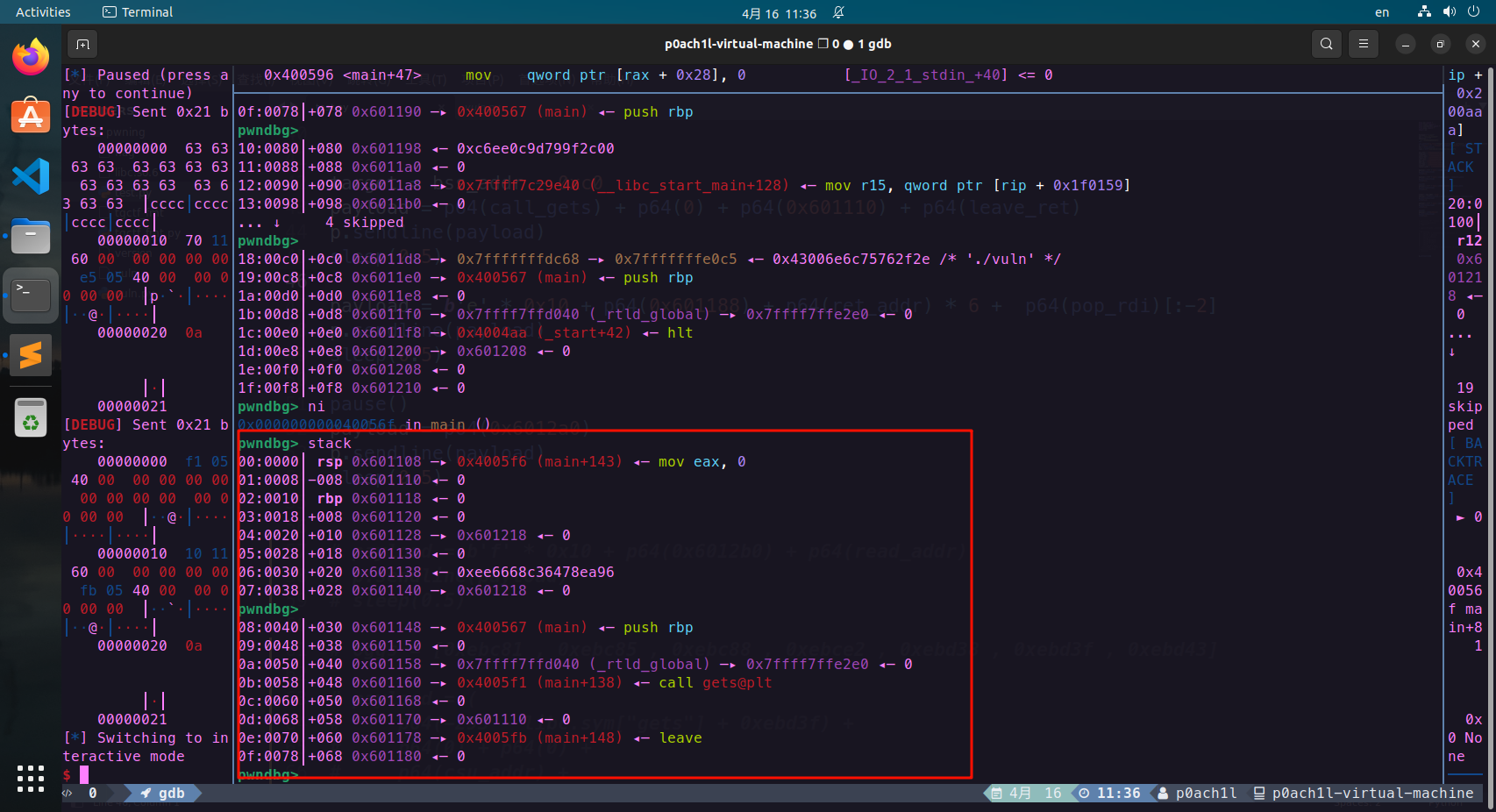Click the 'pwndbg> stack' command line
Image resolution: width=1496 pixels, height=812 pixels.
pos(295,443)
